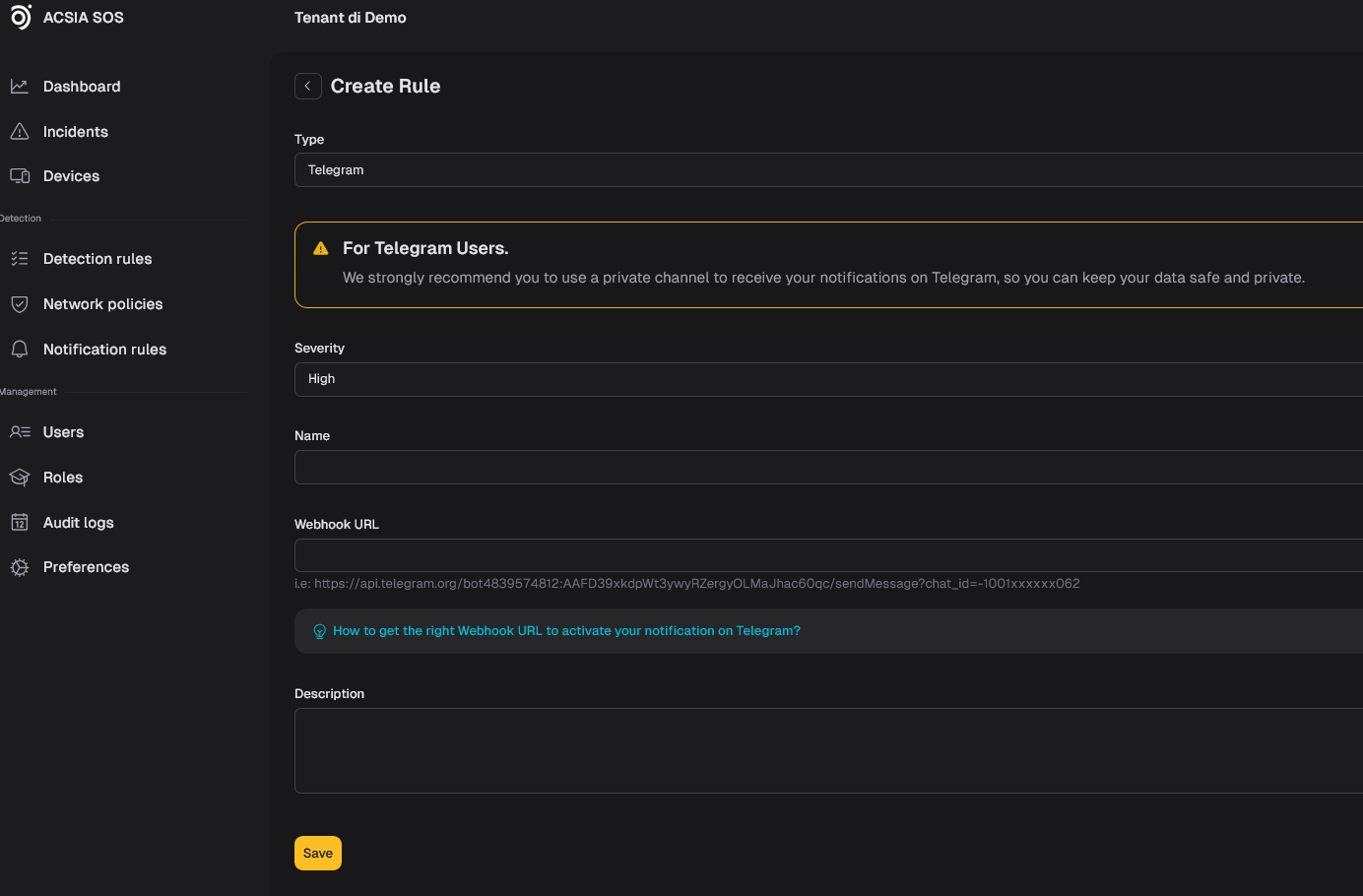Click the Network policies shield icon
This screenshot has width=1363, height=896.
tap(20, 304)
